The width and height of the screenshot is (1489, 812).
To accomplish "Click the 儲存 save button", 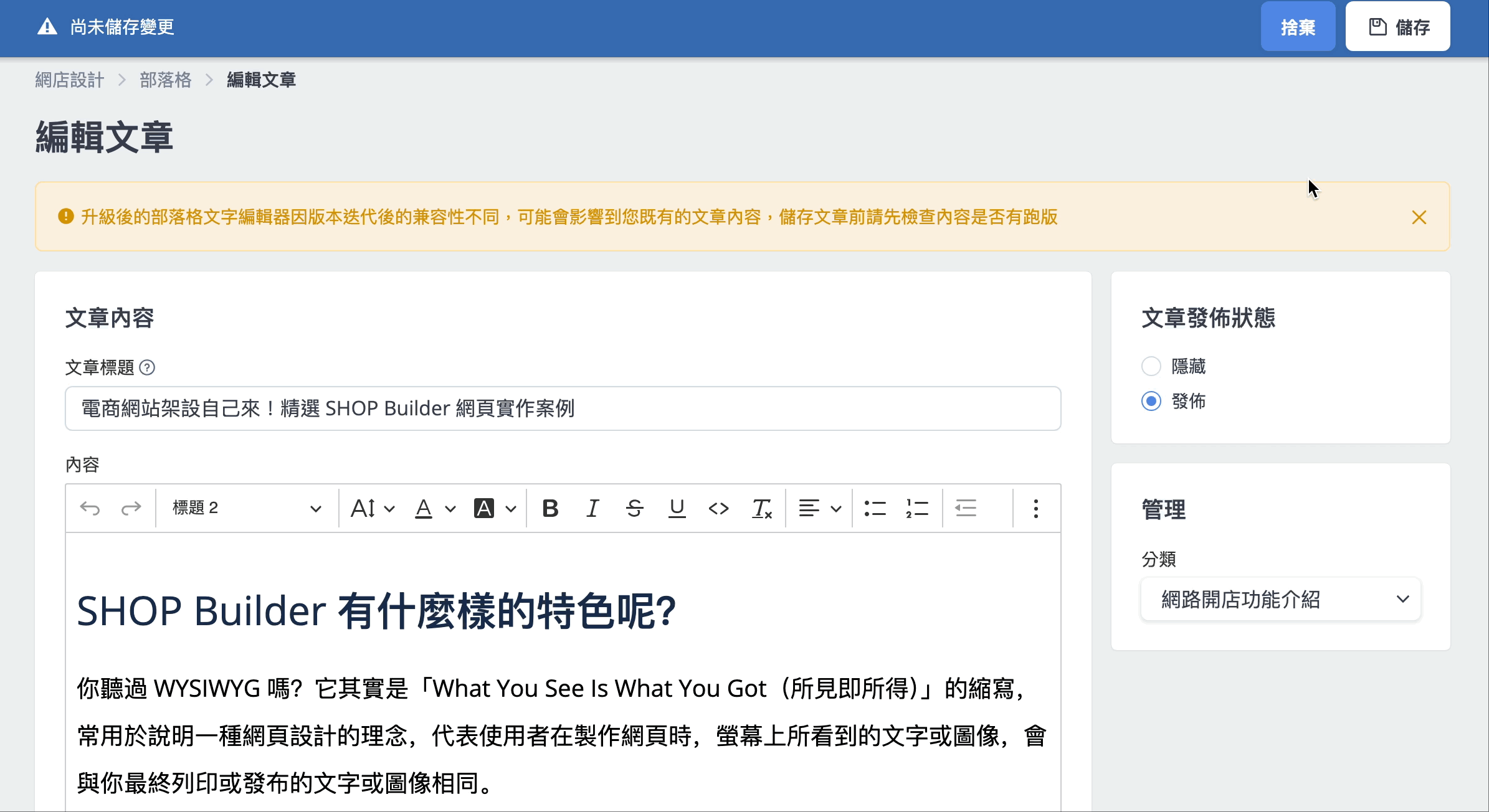I will point(1398,27).
